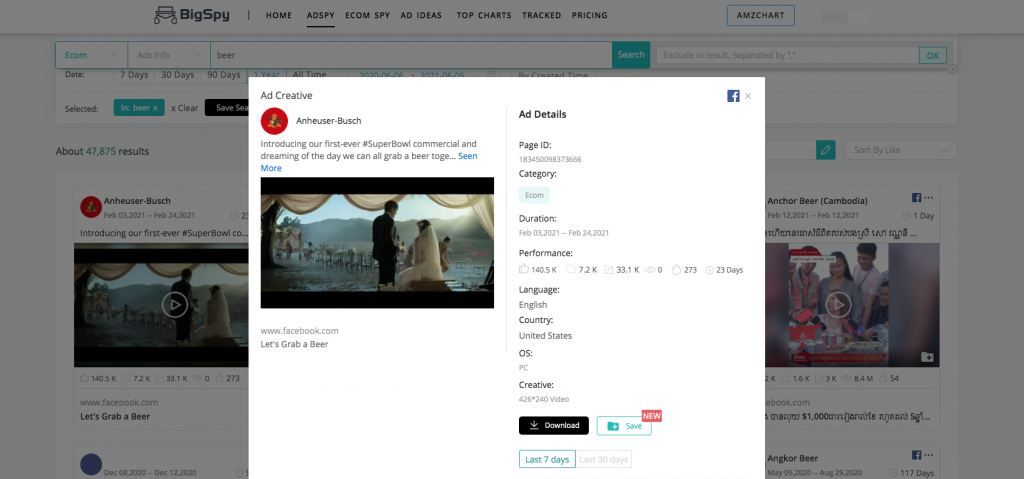
Task: Click the eye icon beside 8.4 M on Anchor card
Action: 846,378
